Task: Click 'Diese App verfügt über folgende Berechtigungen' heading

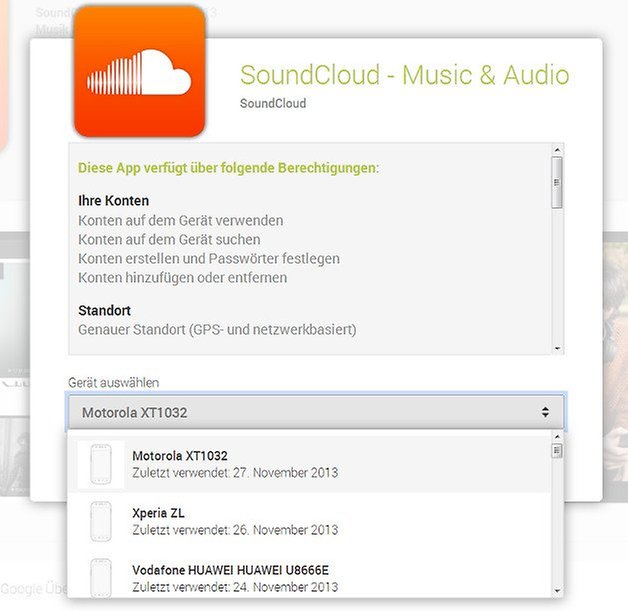Action: point(228,168)
